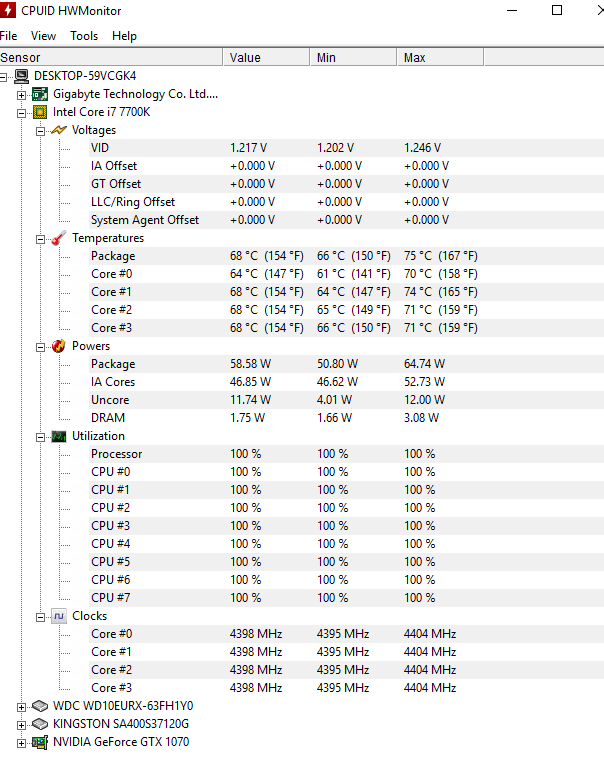604x762 pixels.
Task: Open the Tools menu
Action: coord(84,36)
